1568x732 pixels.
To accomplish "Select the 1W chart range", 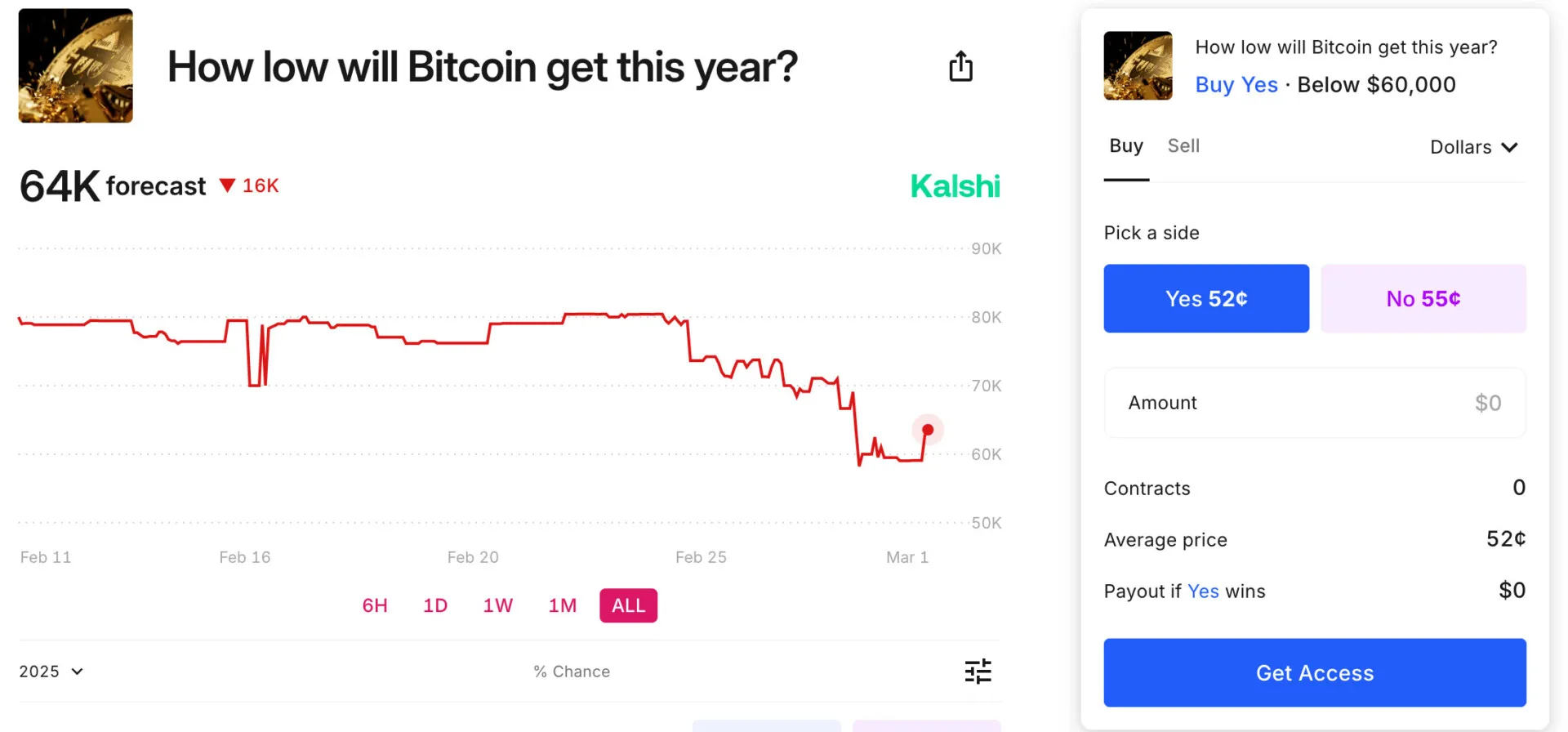I will coord(497,605).
